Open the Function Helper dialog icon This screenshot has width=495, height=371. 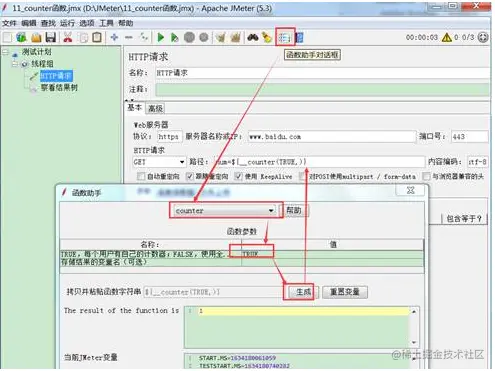pos(284,38)
